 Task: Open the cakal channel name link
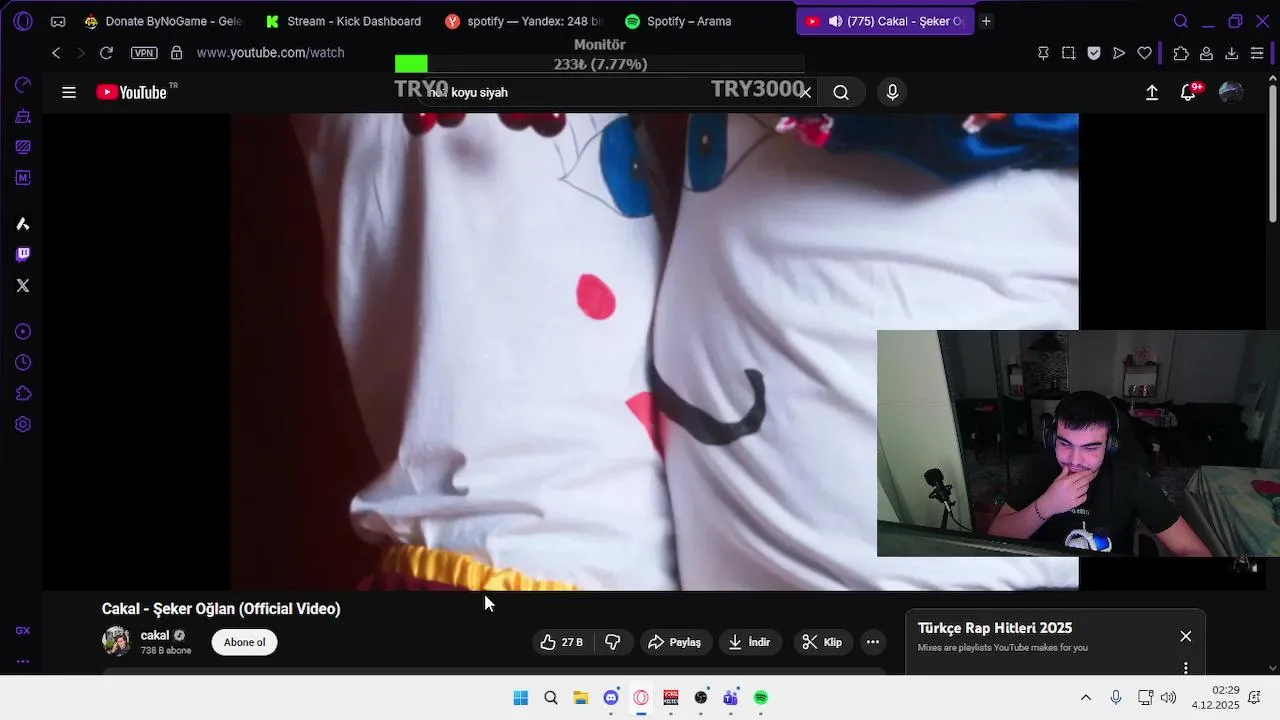coord(154,635)
